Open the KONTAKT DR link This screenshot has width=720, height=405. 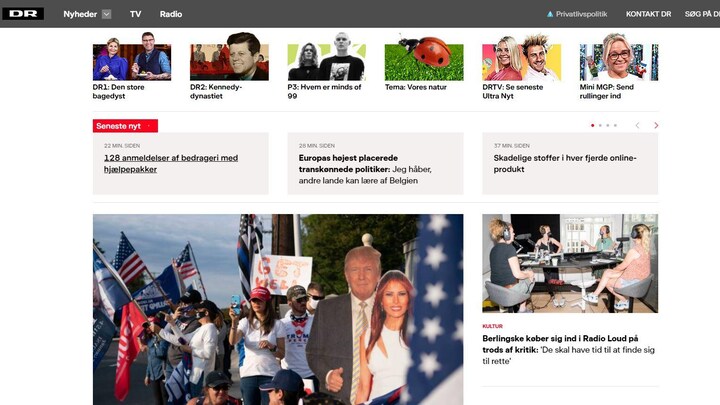(648, 14)
